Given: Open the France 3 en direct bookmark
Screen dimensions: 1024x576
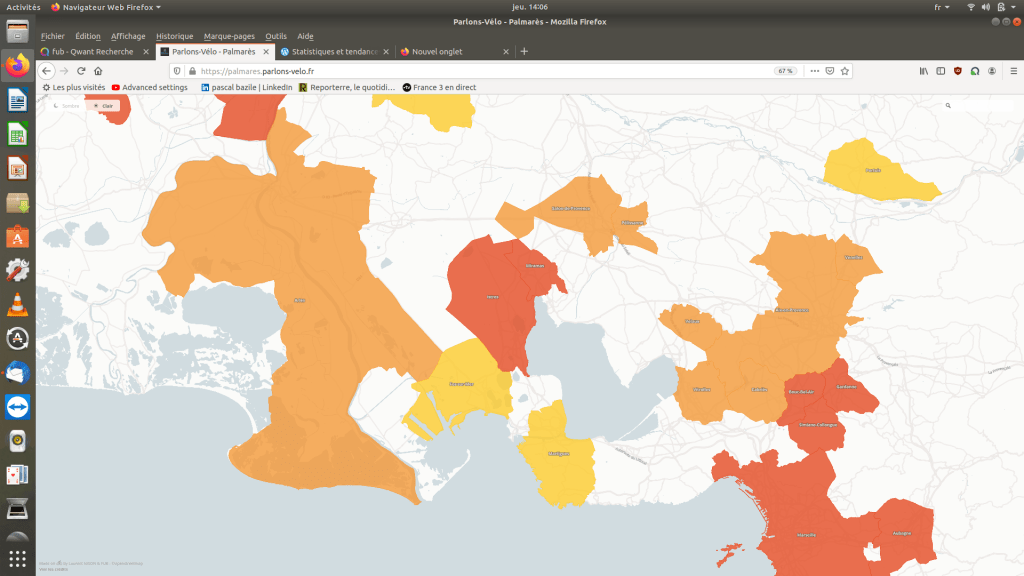Looking at the screenshot, I should tap(439, 87).
